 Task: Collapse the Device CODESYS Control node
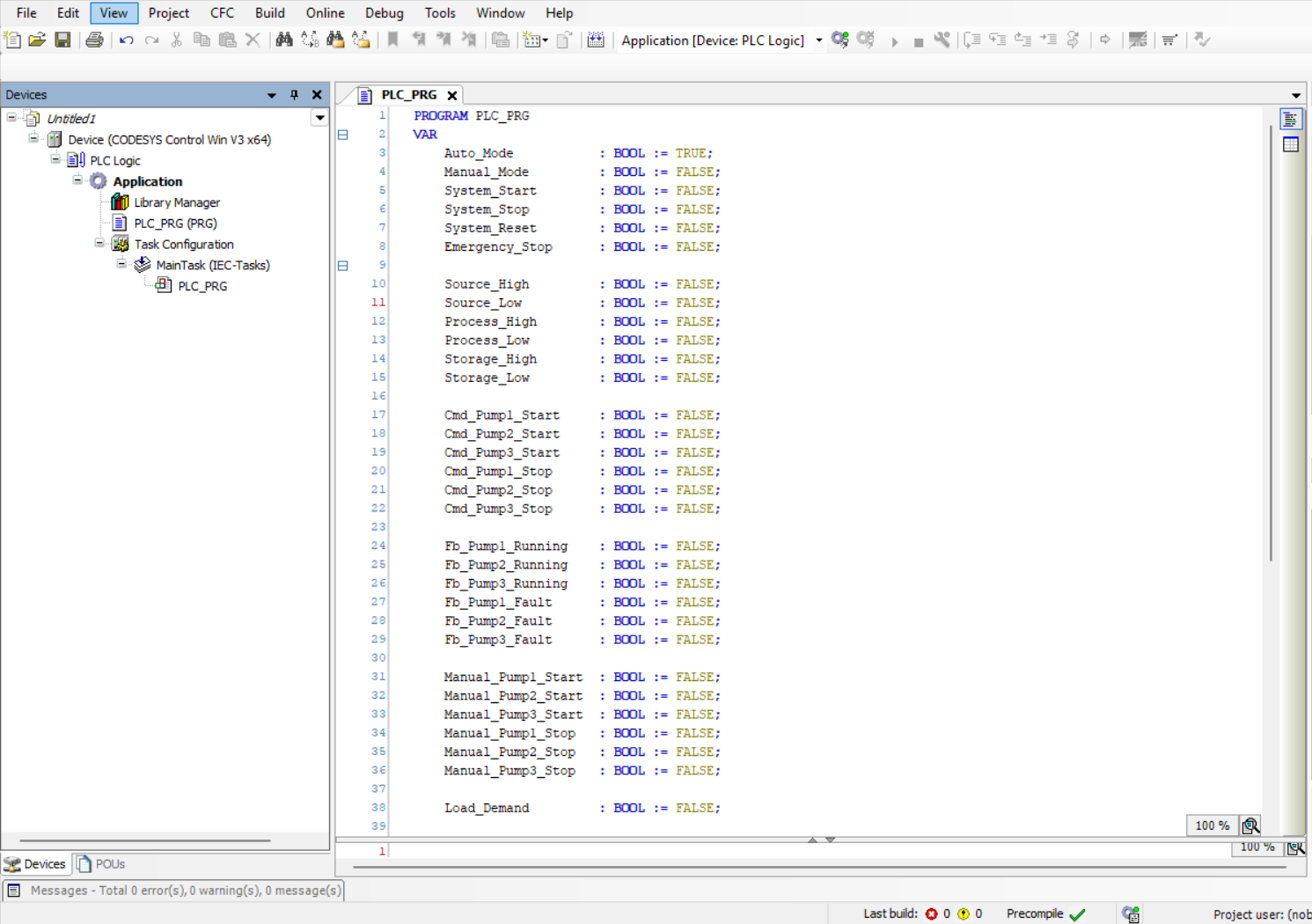(33, 138)
